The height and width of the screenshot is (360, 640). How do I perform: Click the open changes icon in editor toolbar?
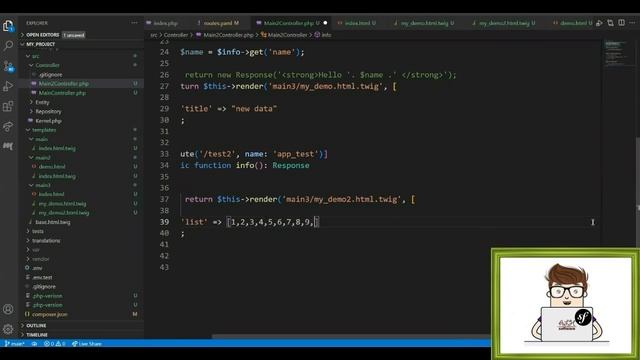click(610, 23)
